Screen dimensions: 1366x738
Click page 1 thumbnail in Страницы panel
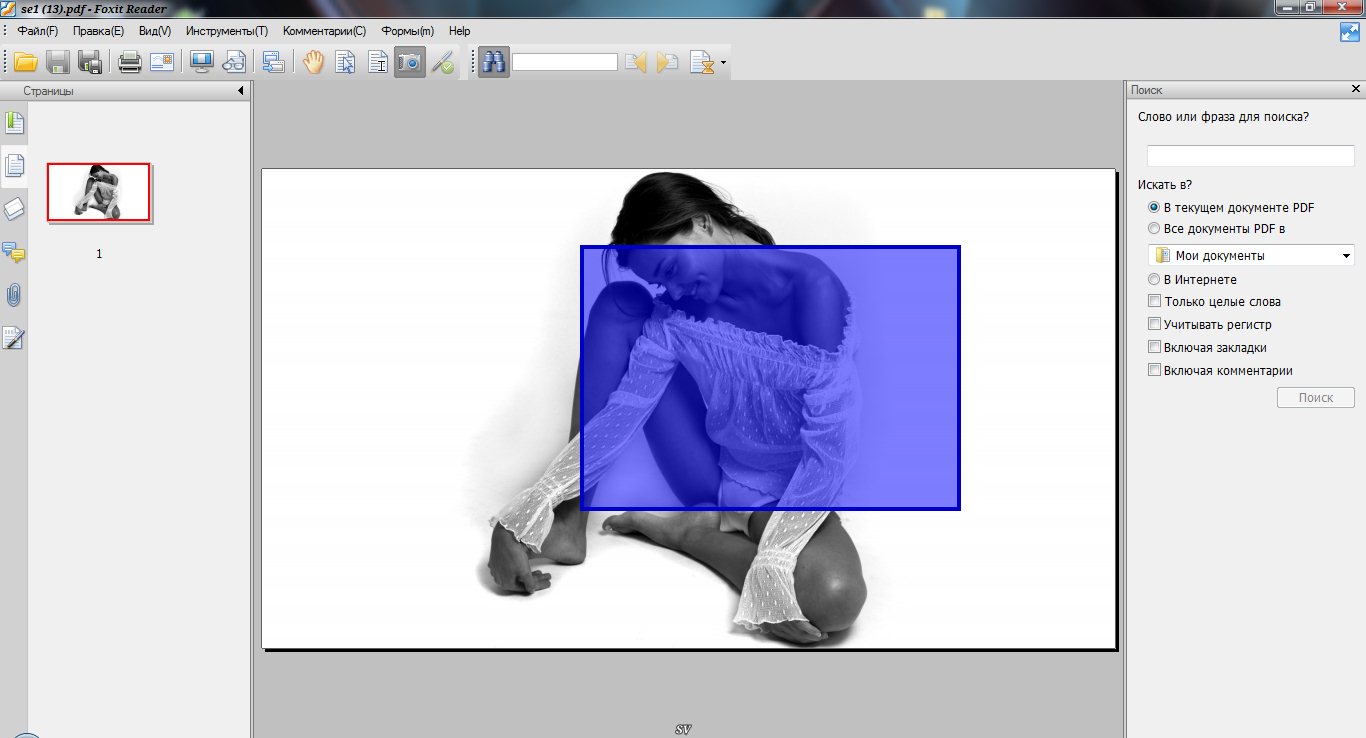(99, 192)
